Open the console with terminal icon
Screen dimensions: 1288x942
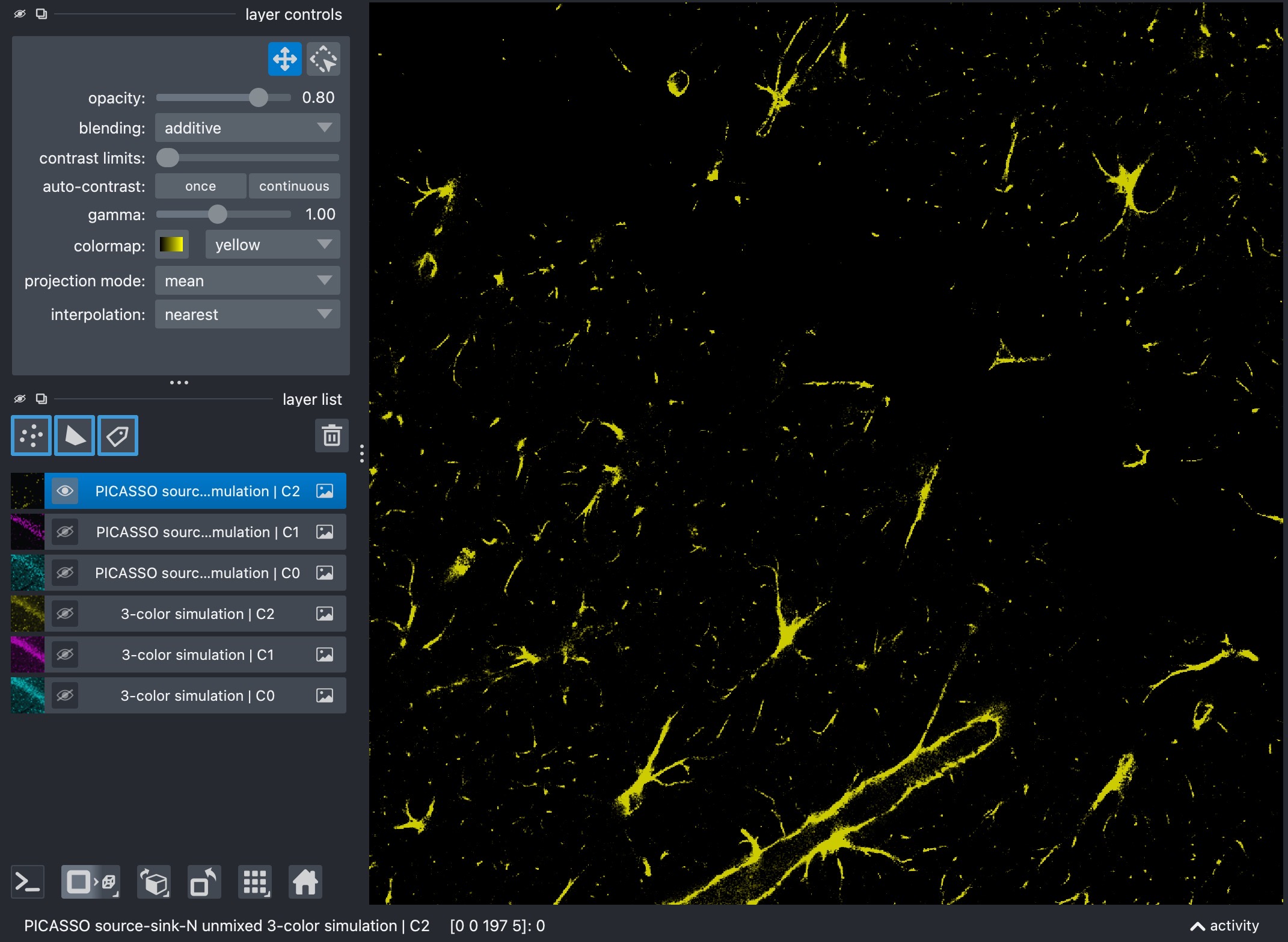(x=28, y=882)
